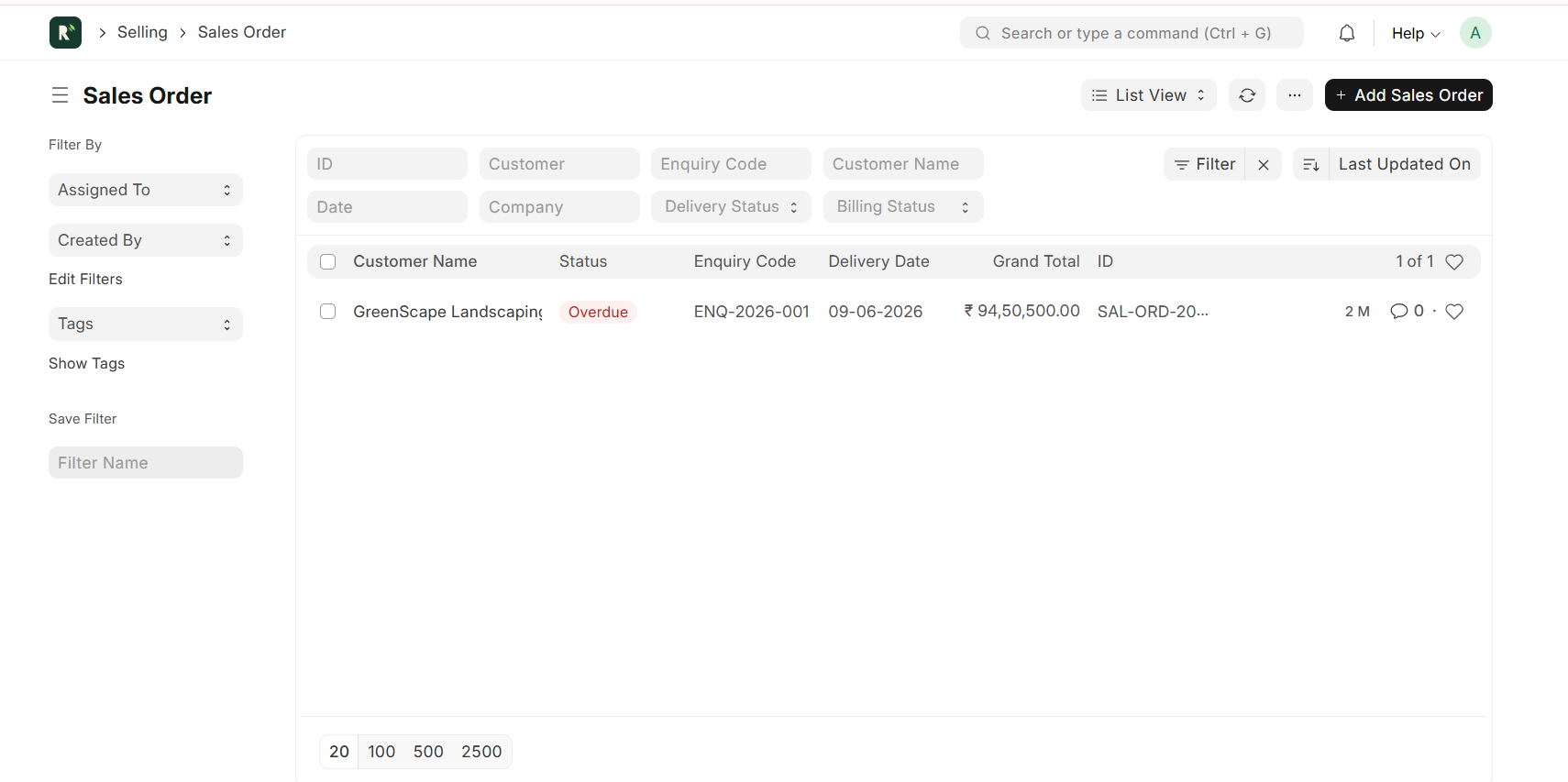Screen dimensions: 1568x782
Task: Toggle sort direction icon
Action: (1311, 164)
